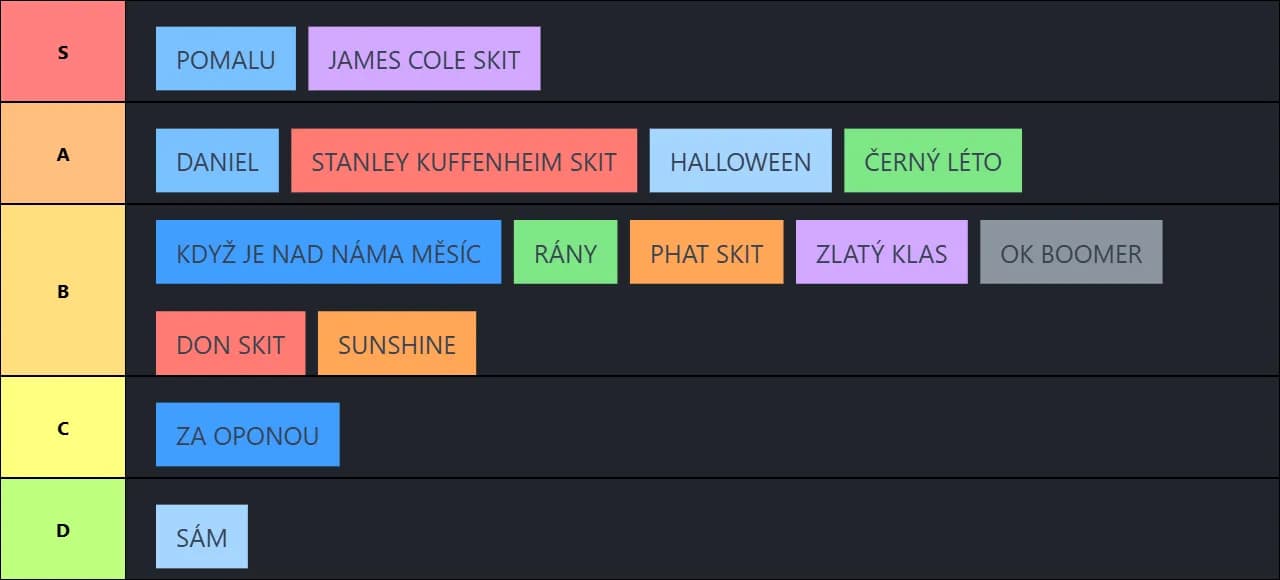Click the B tier label cell
Screen dimensions: 1280x580
(63, 291)
